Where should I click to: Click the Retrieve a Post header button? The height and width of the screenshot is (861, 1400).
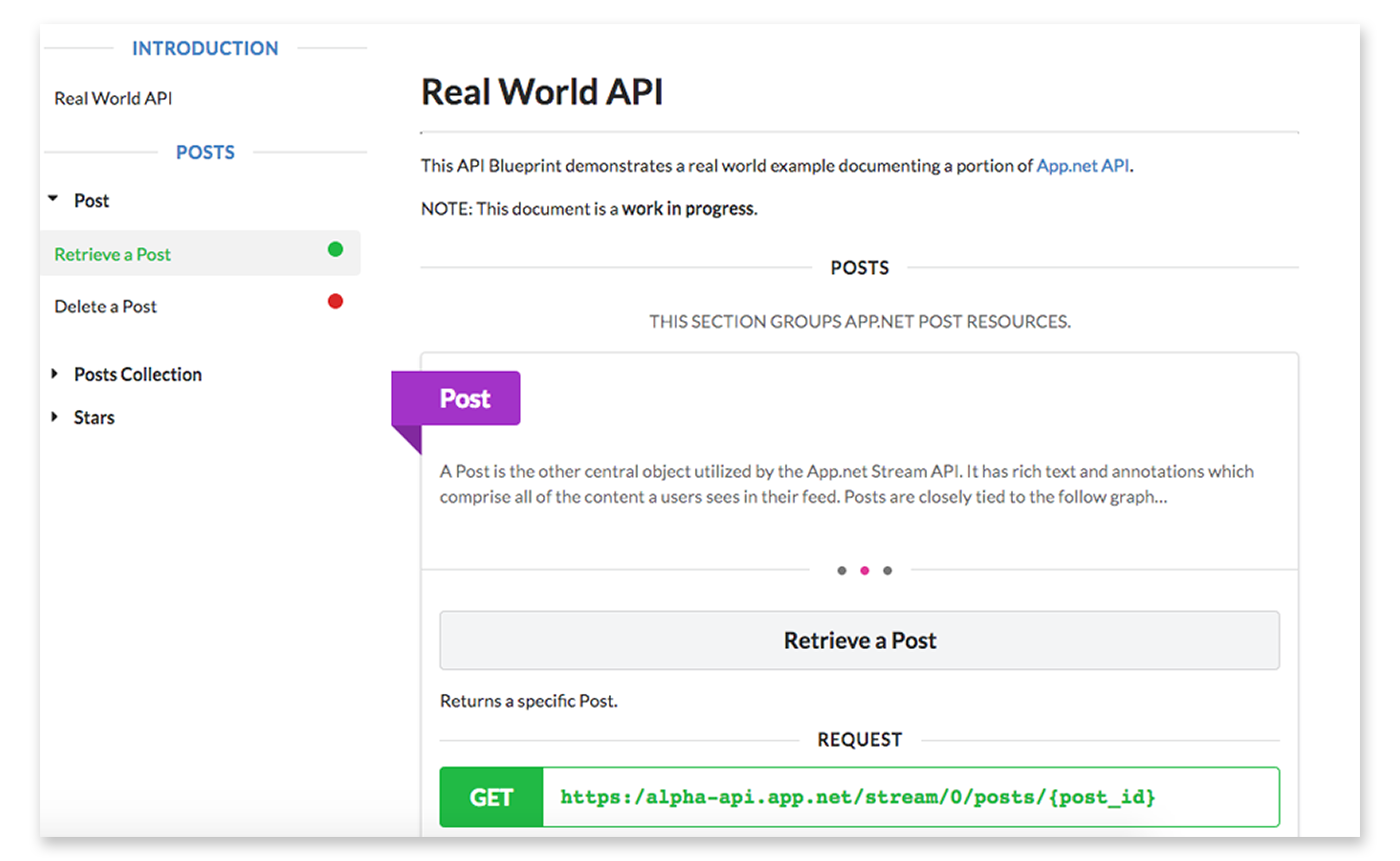[859, 640]
